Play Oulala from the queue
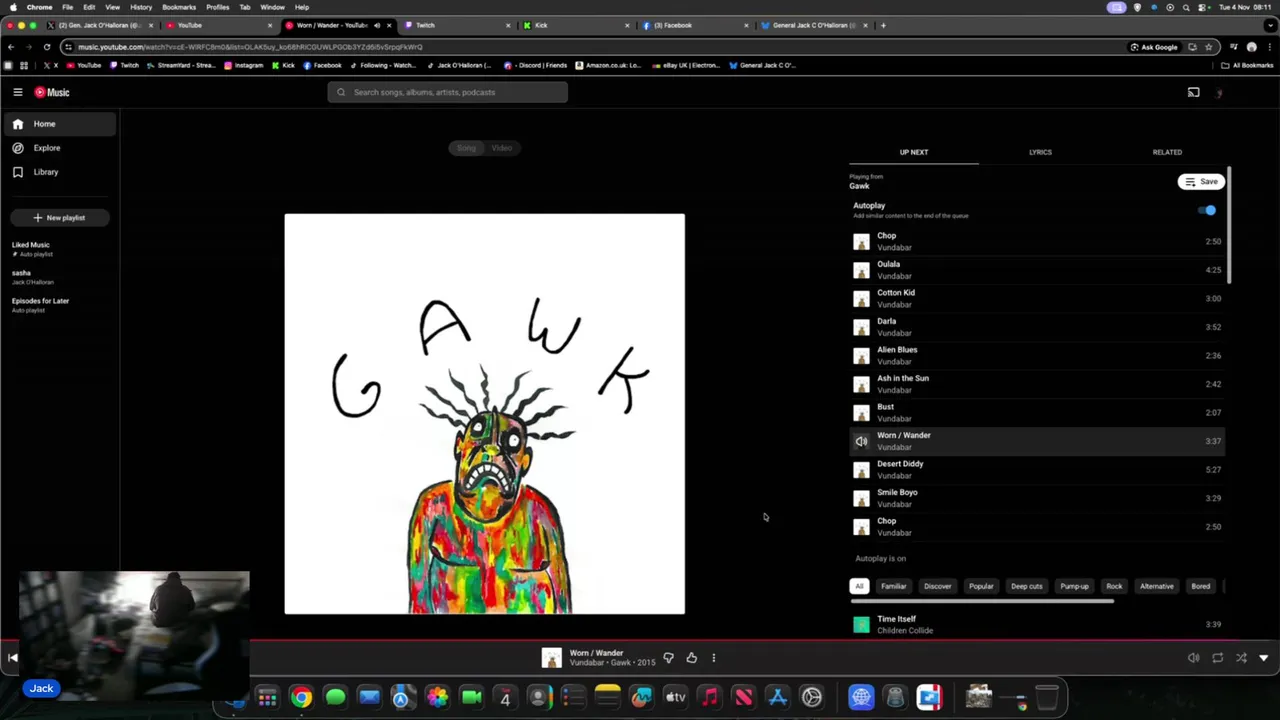The height and width of the screenshot is (720, 1280). point(1036,270)
